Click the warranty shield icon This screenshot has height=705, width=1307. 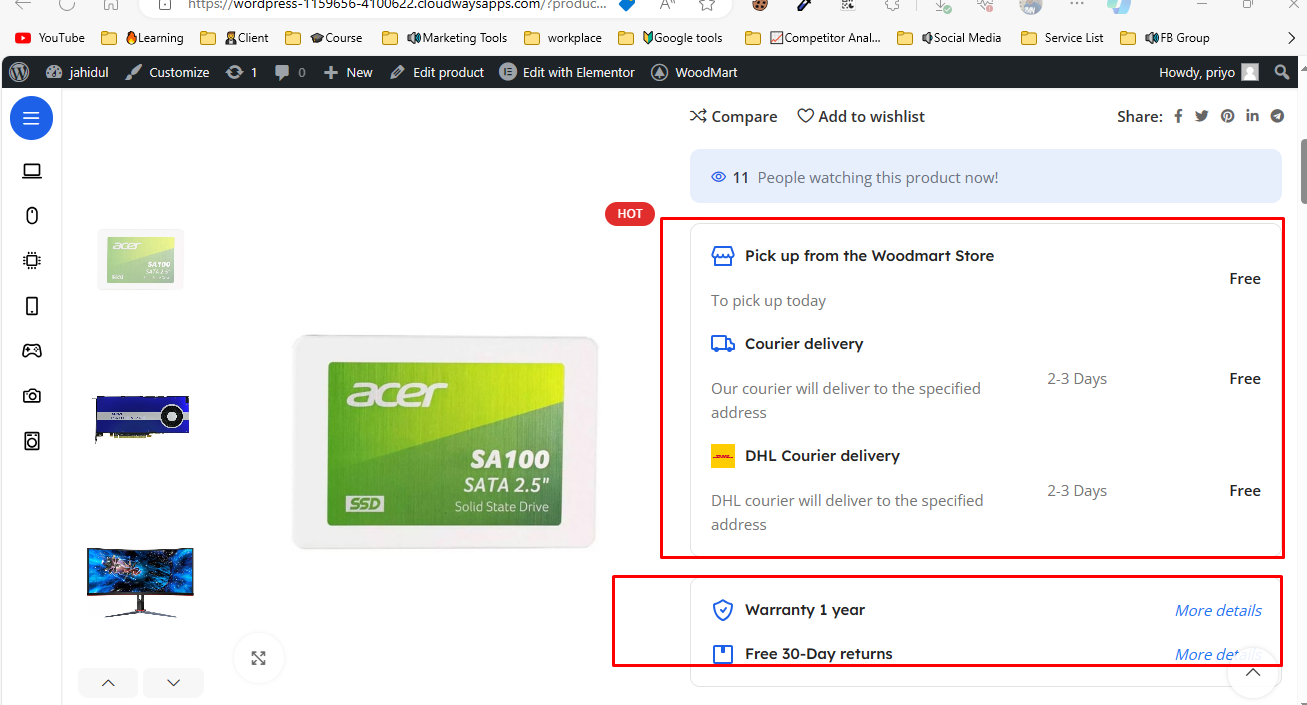pyautogui.click(x=723, y=610)
